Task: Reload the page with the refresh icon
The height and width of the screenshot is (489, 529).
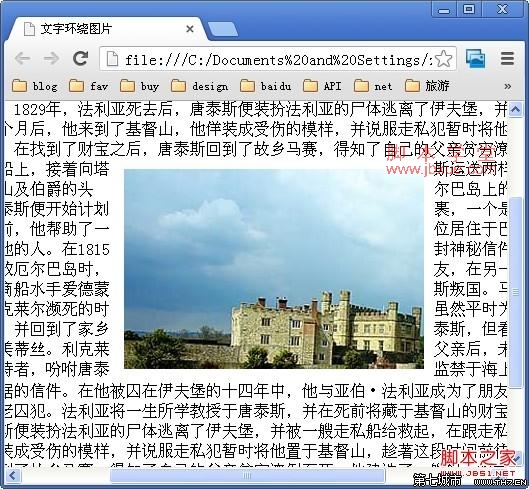Action: click(80, 58)
